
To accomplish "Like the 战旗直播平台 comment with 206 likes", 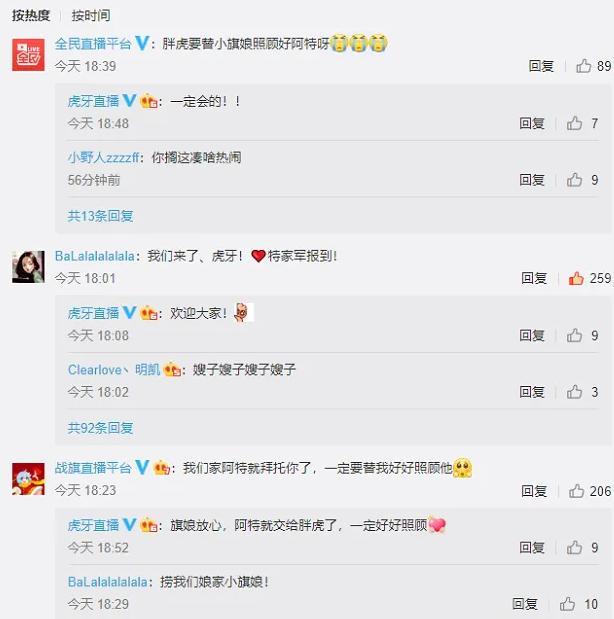I will pos(576,491).
